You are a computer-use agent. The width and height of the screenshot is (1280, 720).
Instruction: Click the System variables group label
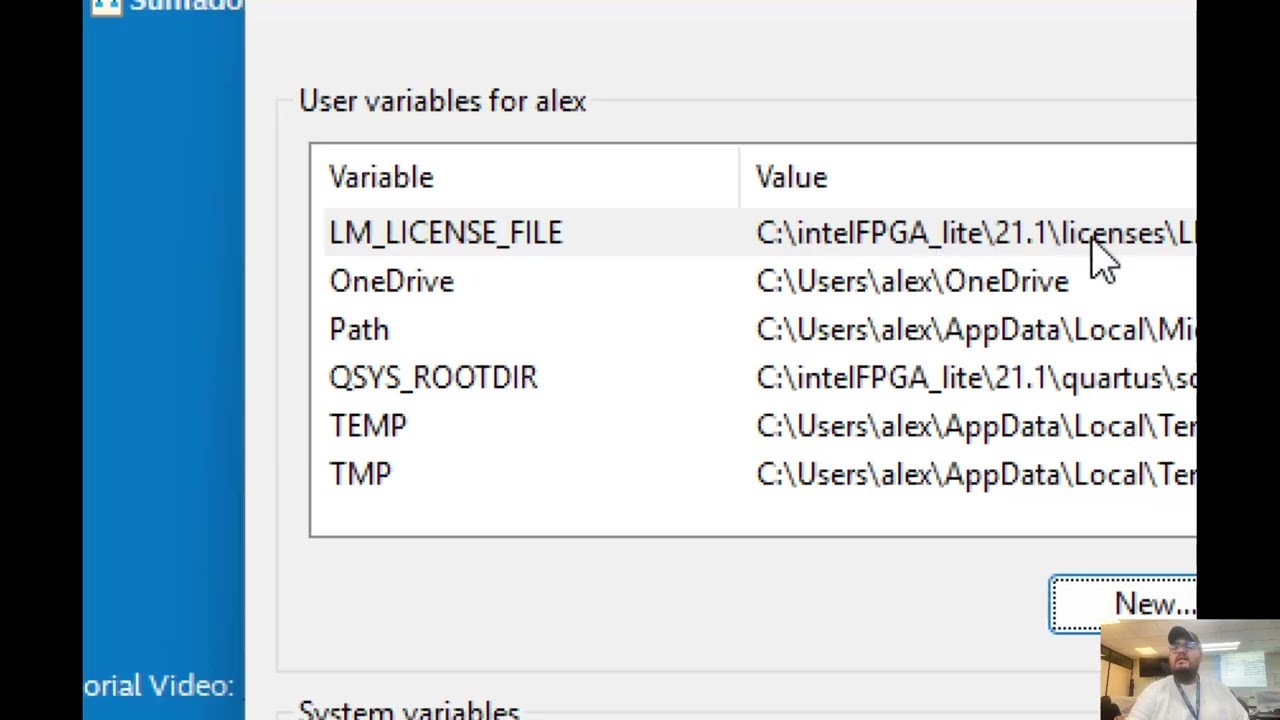coord(409,711)
